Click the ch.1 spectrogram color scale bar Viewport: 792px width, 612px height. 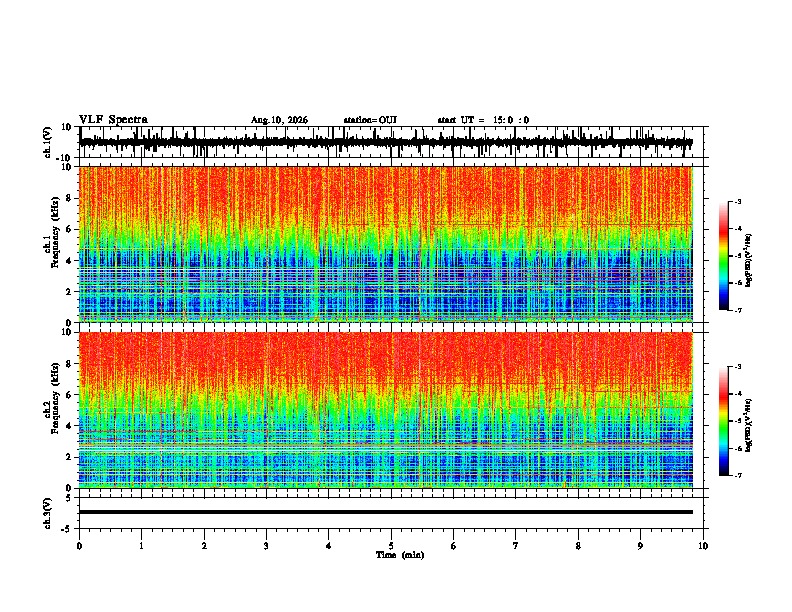coord(723,256)
